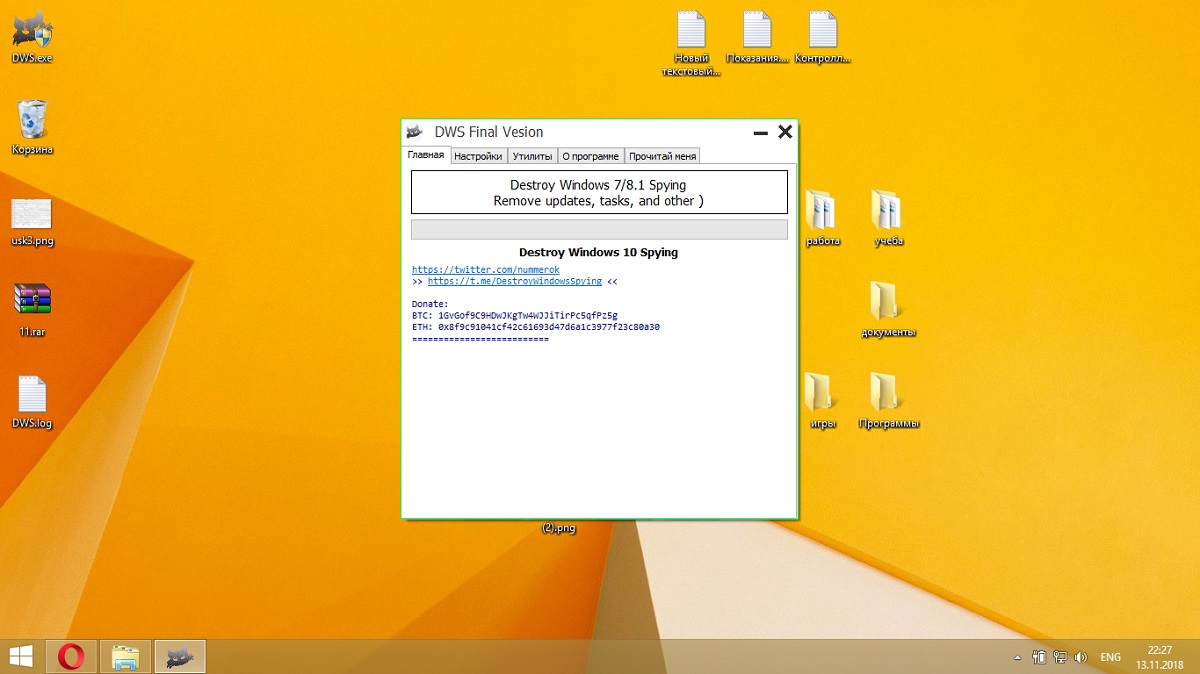Screen dimensions: 1200x674
Task: Select the игры folder icon
Action: [822, 400]
